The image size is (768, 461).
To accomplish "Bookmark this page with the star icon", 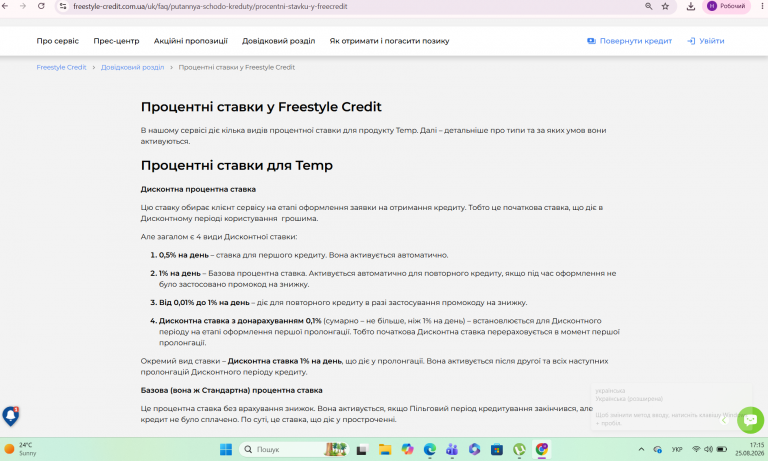I will pos(665,6).
